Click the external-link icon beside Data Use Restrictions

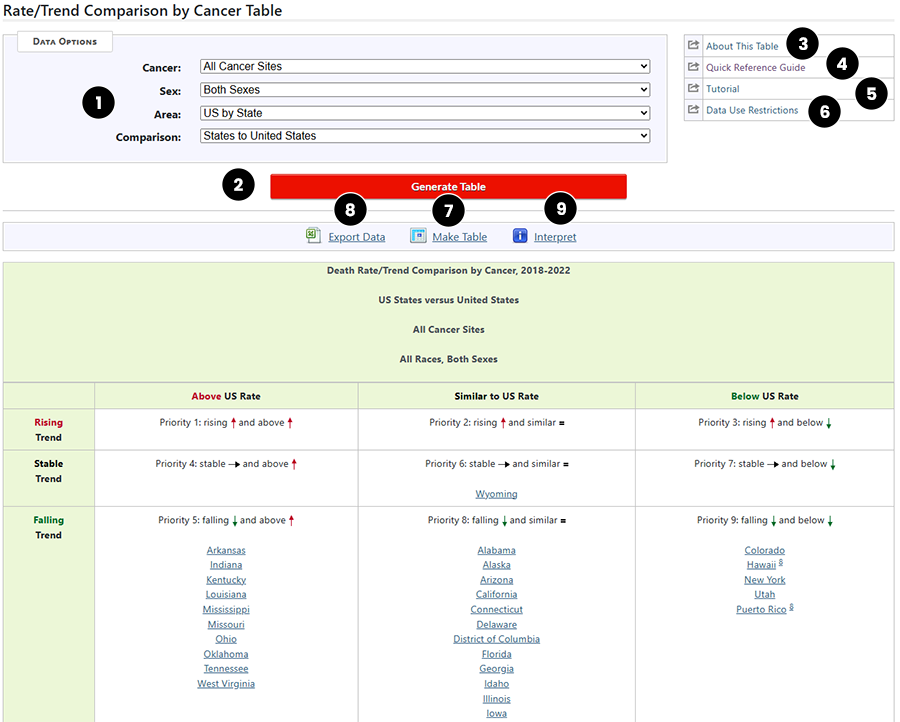pyautogui.click(x=692, y=110)
